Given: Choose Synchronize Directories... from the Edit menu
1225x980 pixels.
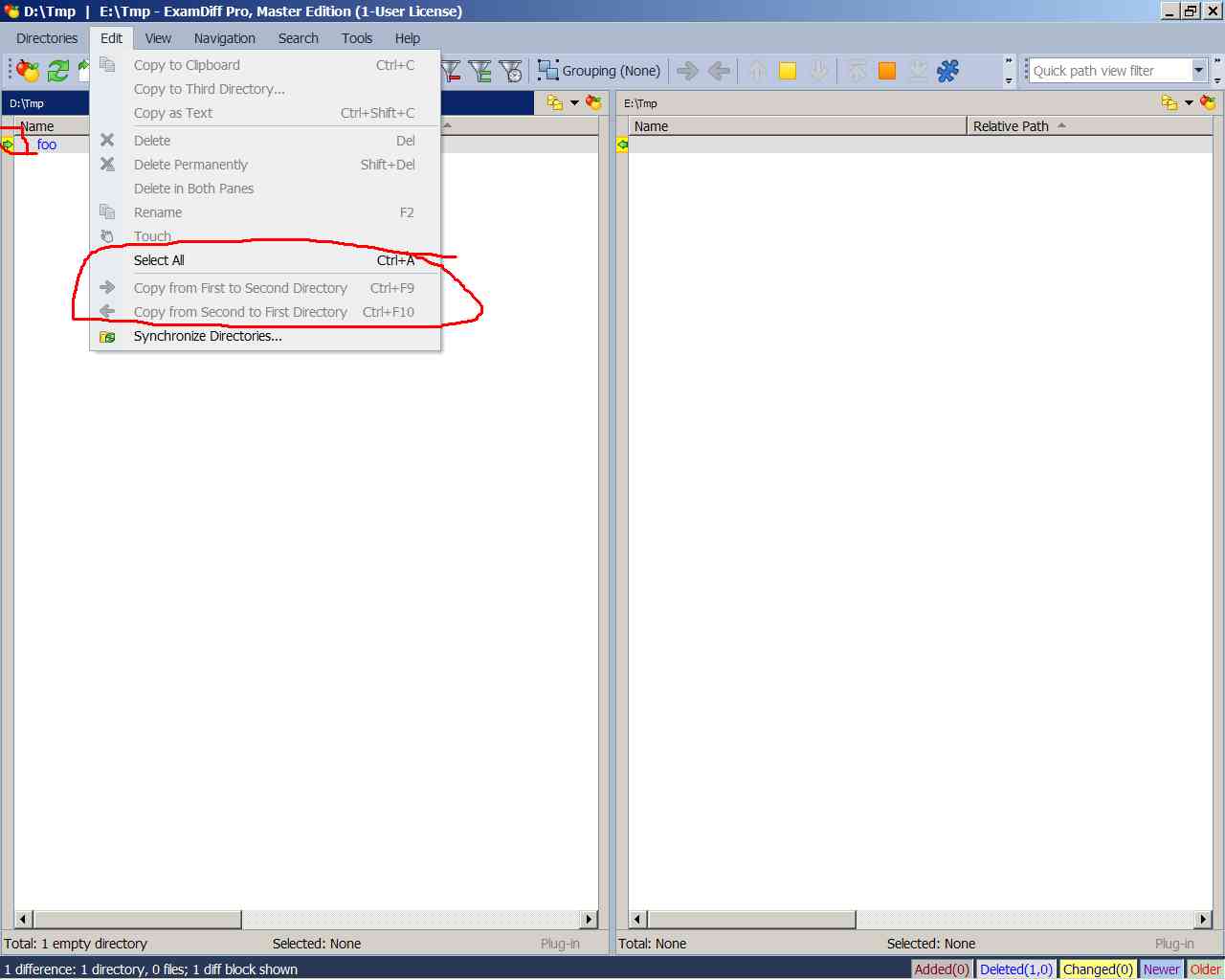Looking at the screenshot, I should click(265, 336).
